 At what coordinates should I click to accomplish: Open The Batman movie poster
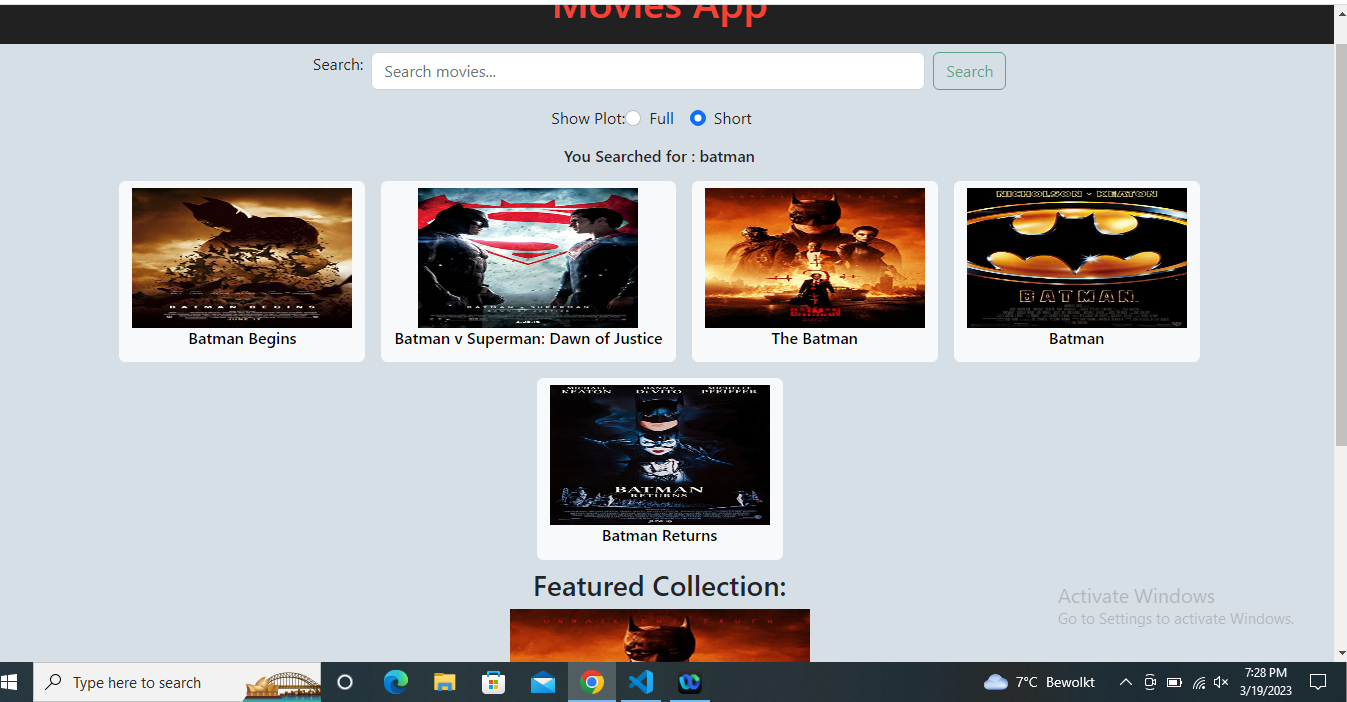815,258
